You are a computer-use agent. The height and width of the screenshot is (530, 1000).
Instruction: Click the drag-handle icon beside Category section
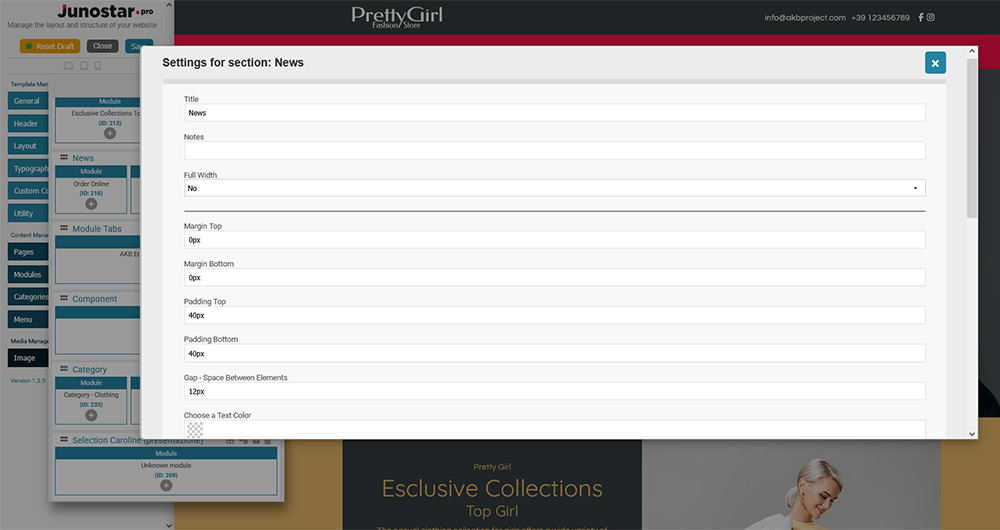64,370
